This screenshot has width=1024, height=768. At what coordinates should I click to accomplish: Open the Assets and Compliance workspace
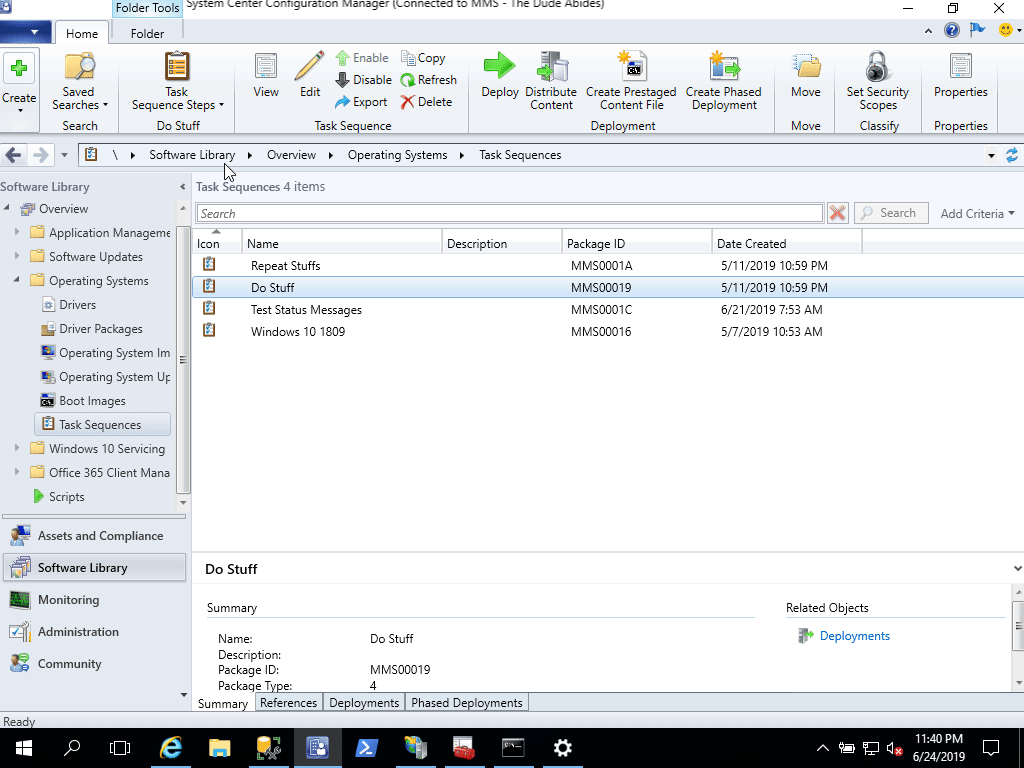point(95,536)
